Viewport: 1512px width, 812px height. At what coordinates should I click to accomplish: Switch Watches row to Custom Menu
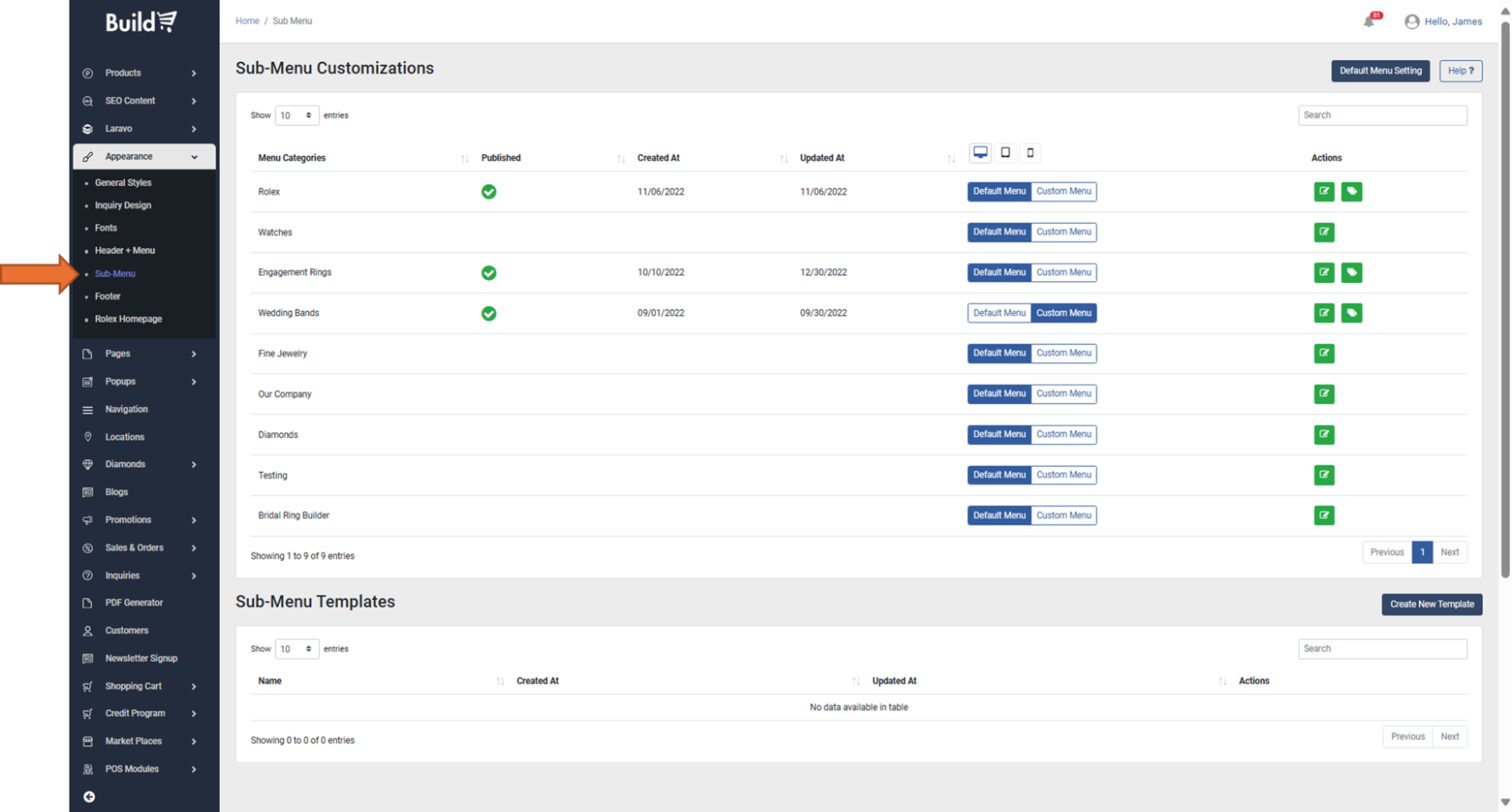coord(1063,232)
